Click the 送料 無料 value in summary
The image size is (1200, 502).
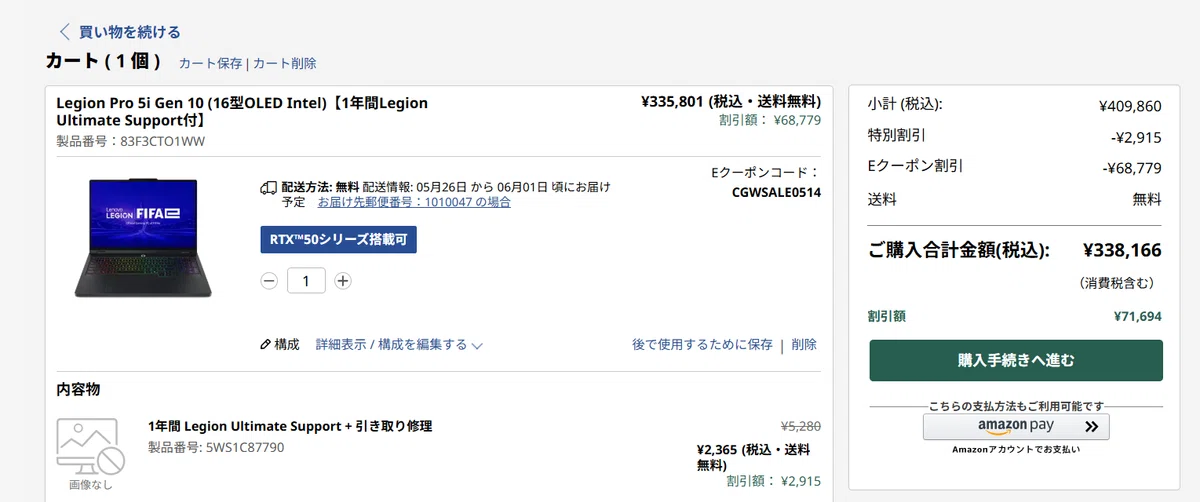1147,199
